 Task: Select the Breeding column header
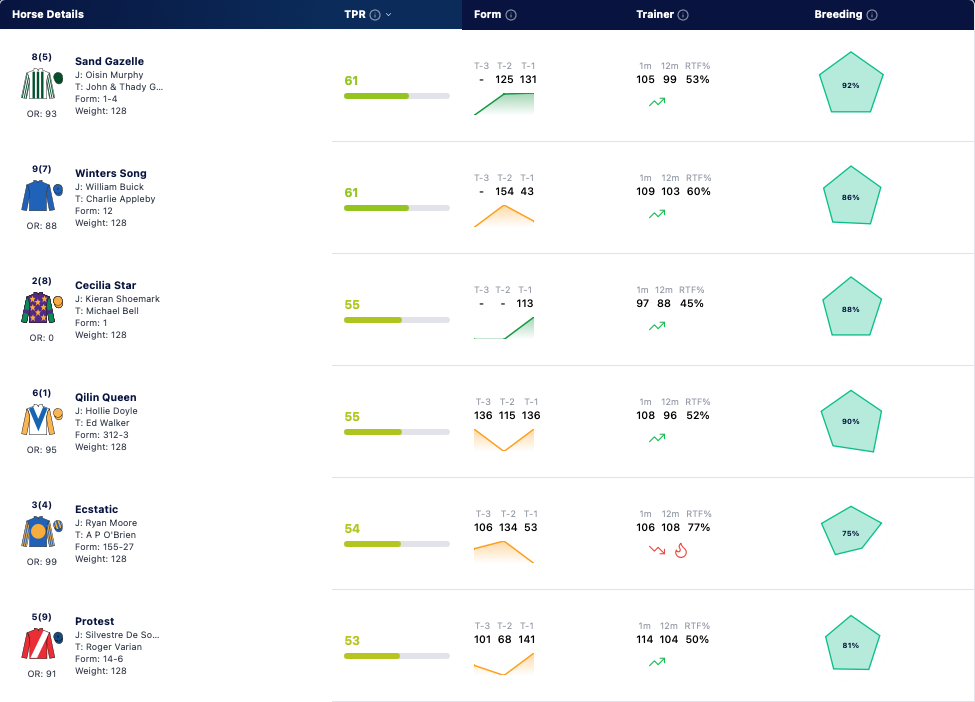point(838,14)
